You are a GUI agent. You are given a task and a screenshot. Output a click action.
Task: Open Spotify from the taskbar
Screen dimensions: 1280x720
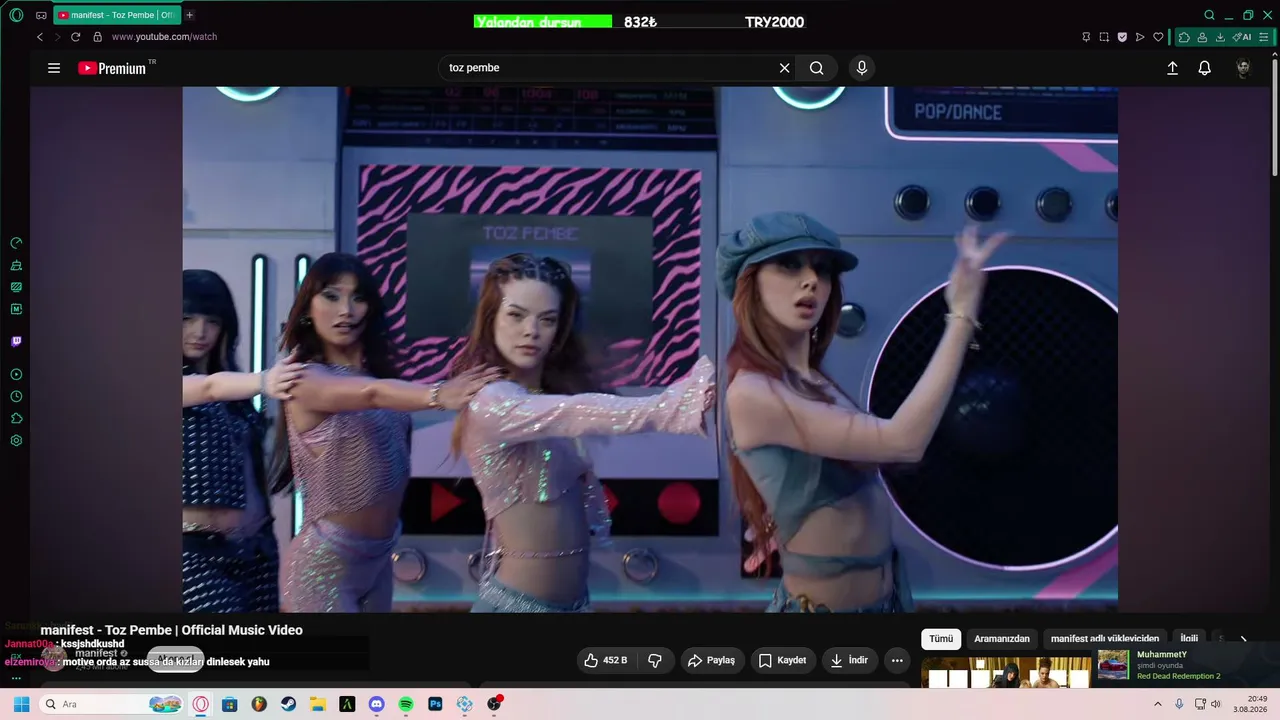[x=406, y=704]
